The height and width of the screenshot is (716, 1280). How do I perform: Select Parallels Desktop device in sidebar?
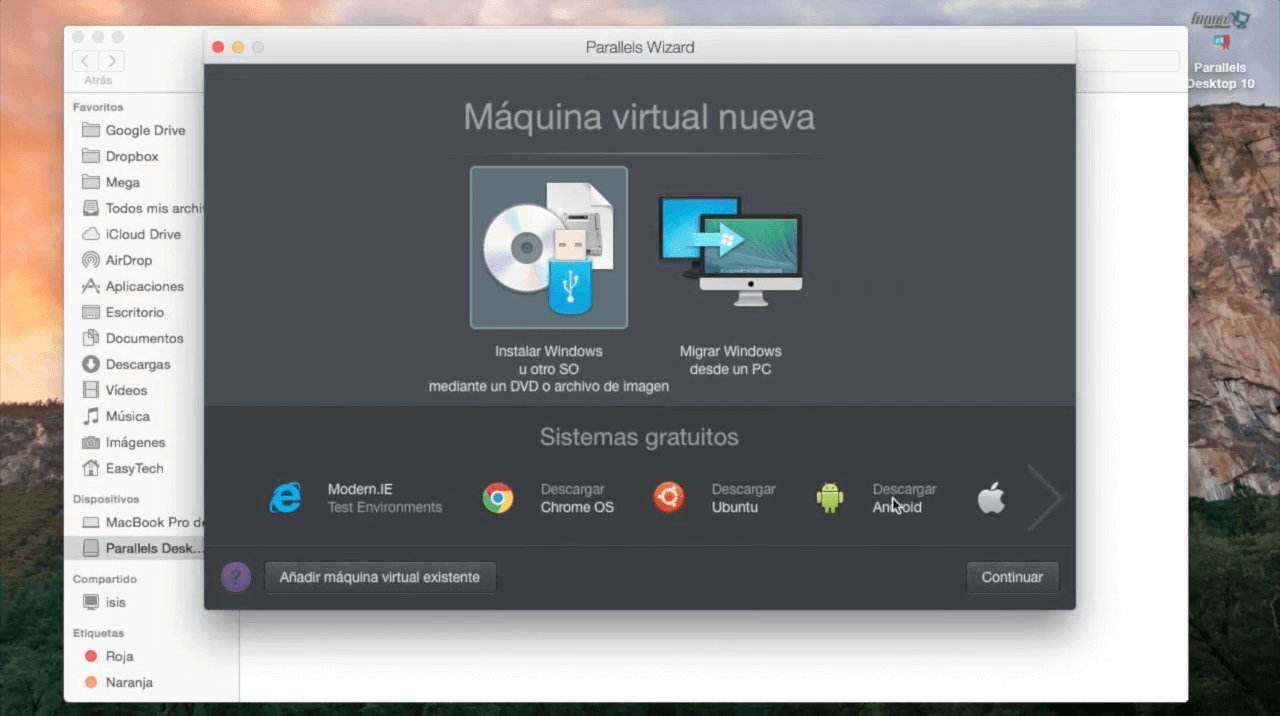[x=152, y=548]
